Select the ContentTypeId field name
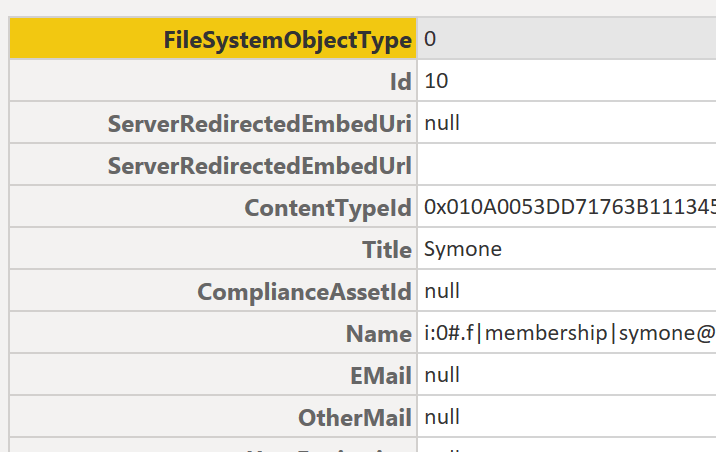The image size is (716, 452). tap(328, 208)
